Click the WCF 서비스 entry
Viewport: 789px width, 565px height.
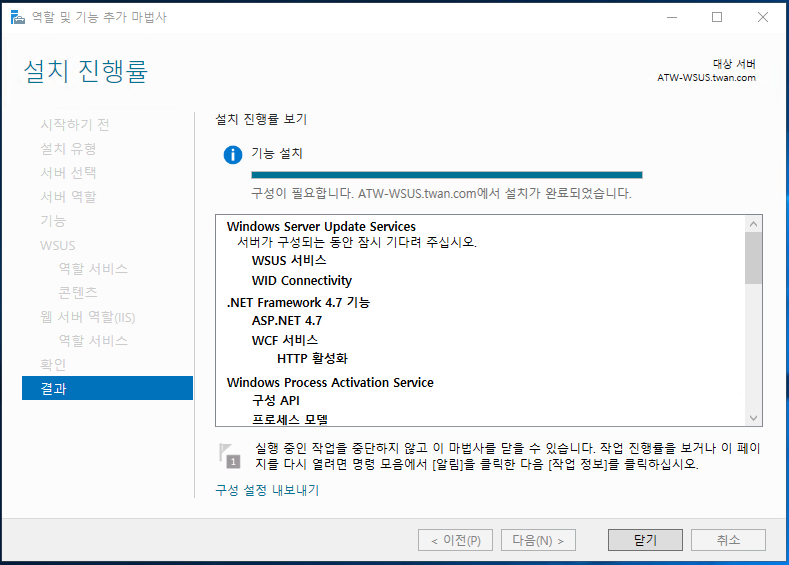(x=285, y=340)
